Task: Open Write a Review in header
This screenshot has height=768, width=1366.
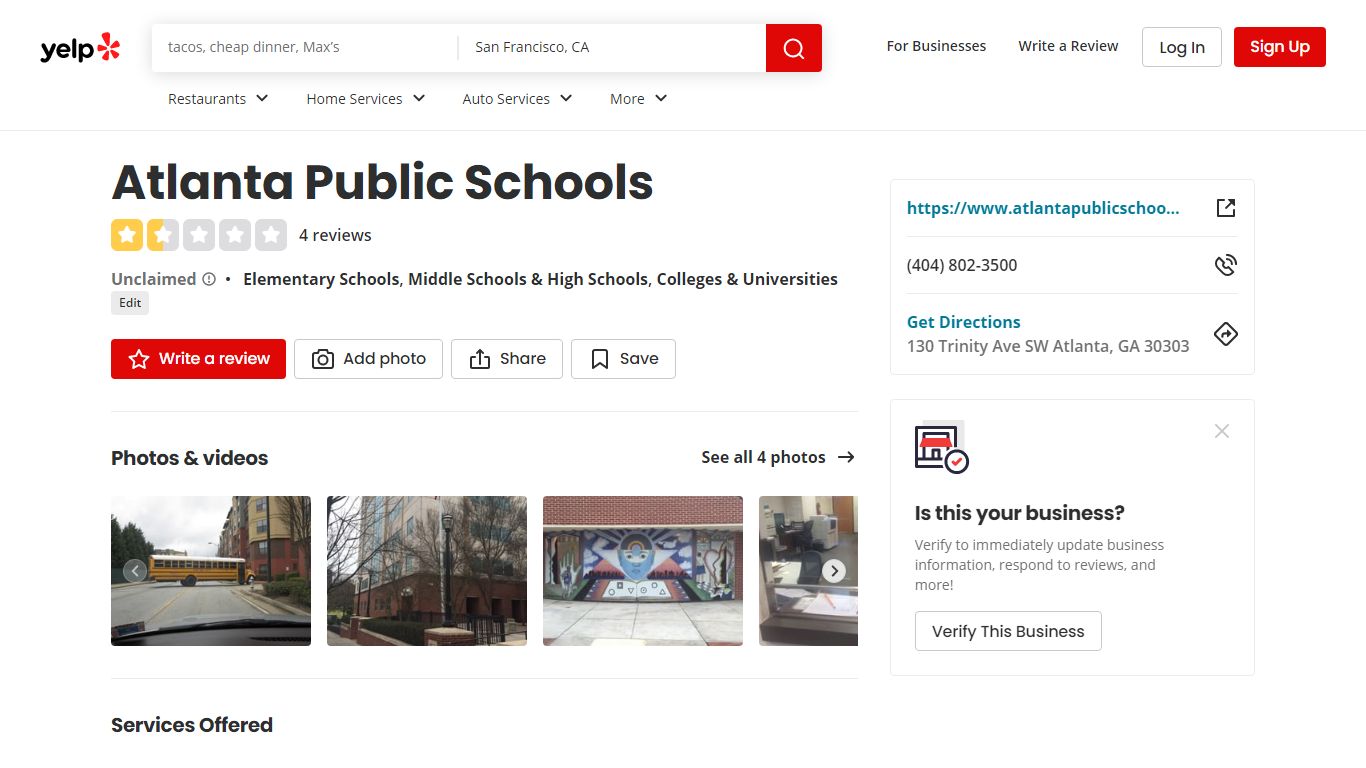Action: click(x=1068, y=46)
